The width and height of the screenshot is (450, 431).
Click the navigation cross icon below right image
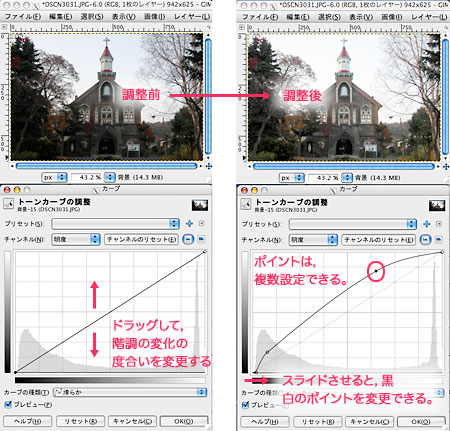446,166
